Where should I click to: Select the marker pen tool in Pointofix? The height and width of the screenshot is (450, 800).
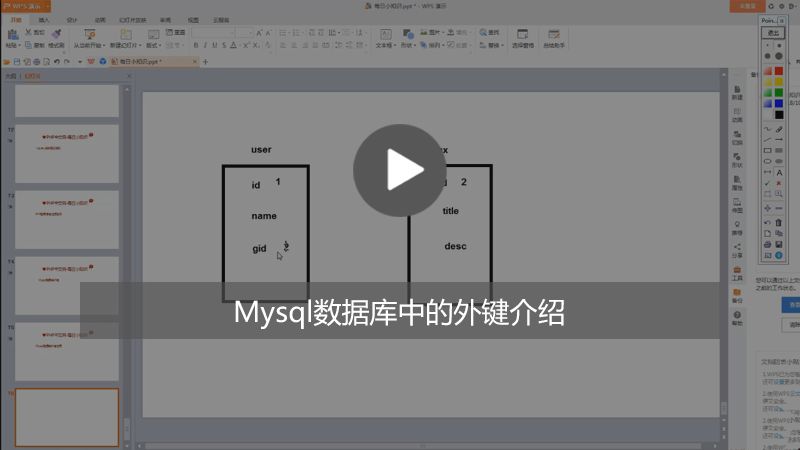click(779, 129)
